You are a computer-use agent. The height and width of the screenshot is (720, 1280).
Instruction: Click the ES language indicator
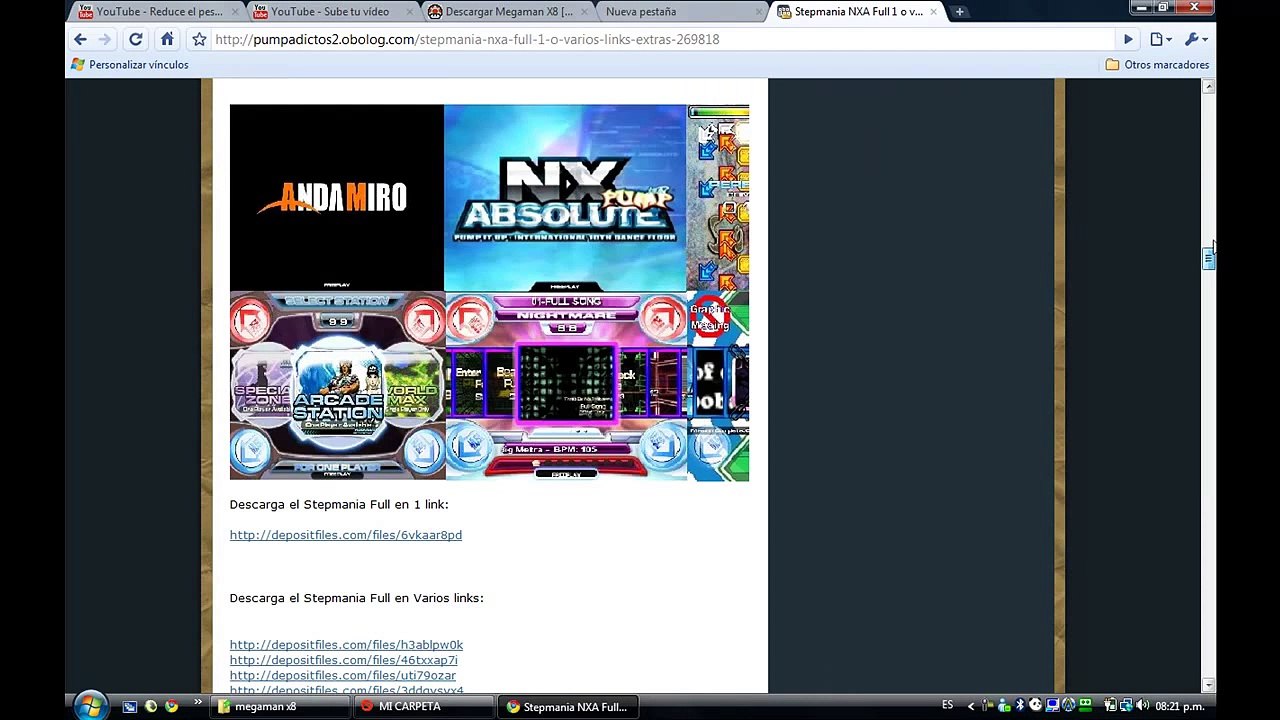click(x=947, y=706)
